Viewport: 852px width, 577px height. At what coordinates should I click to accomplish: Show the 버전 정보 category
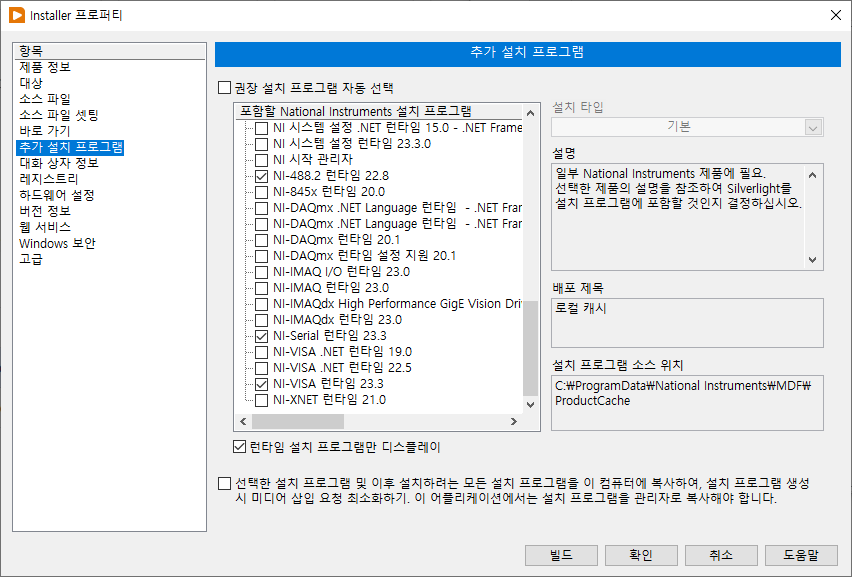45,211
